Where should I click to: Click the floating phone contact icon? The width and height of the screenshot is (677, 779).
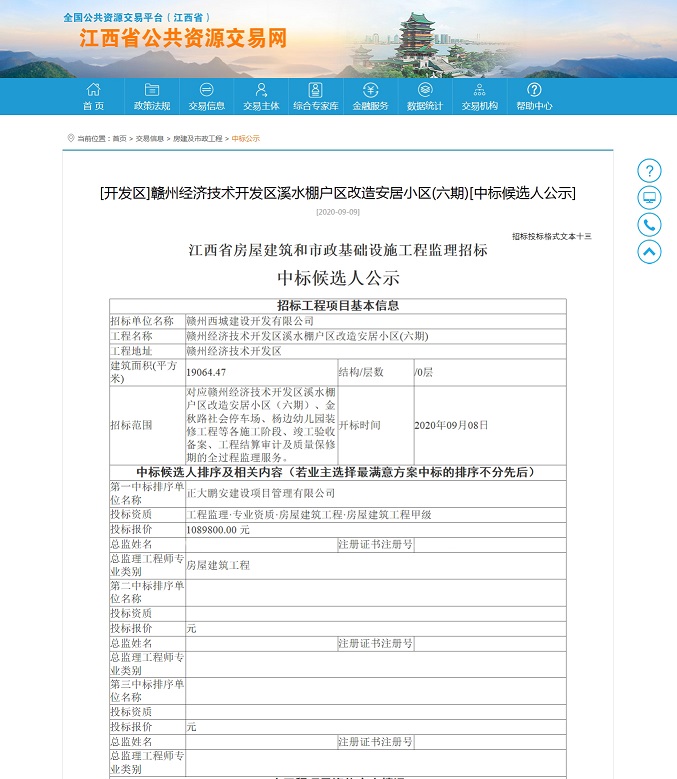649,225
